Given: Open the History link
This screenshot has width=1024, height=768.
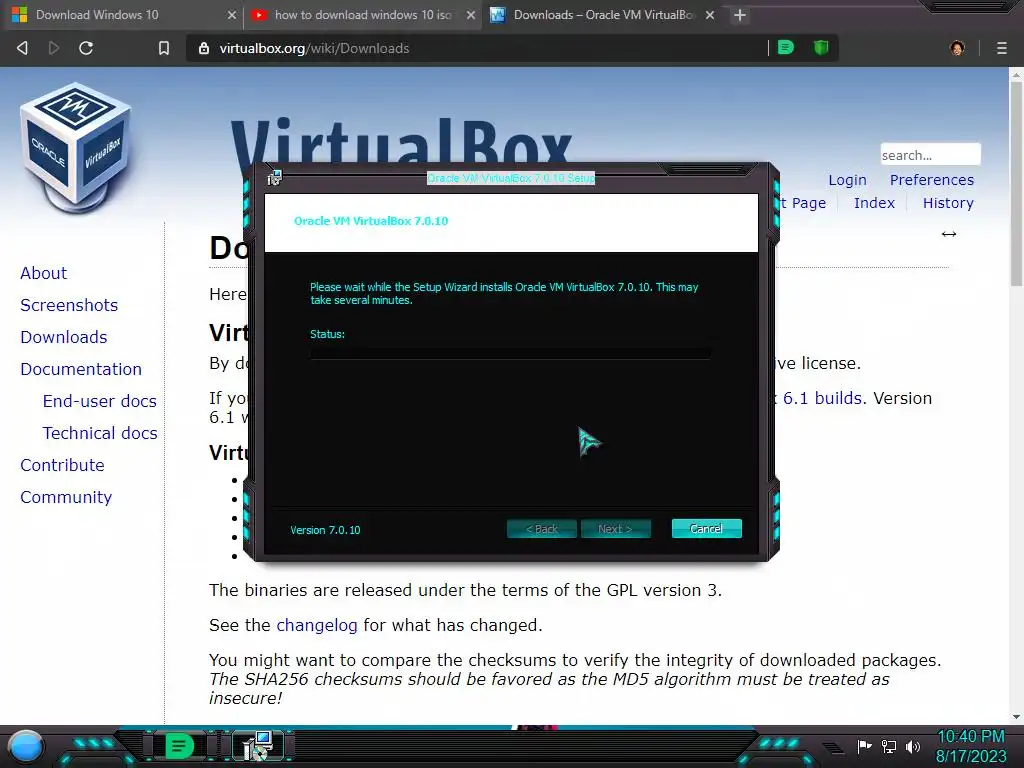Looking at the screenshot, I should (948, 202).
